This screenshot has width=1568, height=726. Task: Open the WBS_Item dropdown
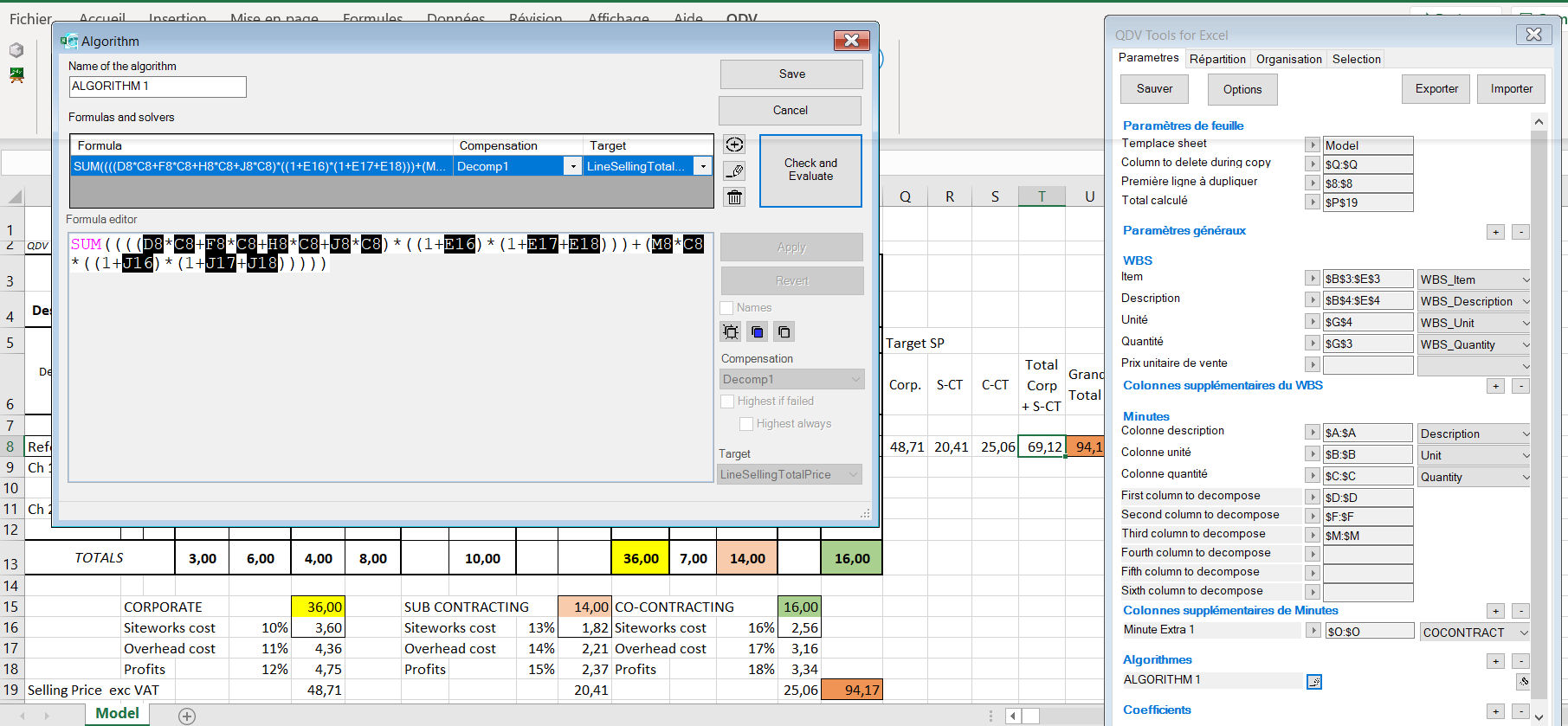(x=1474, y=279)
